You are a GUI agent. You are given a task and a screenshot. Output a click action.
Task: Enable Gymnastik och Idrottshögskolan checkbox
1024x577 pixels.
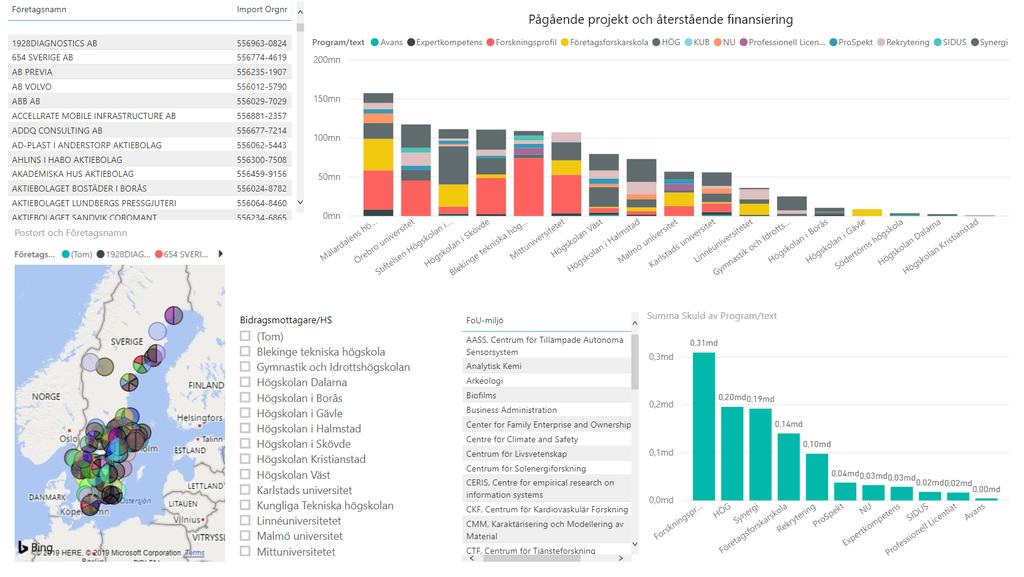click(245, 367)
